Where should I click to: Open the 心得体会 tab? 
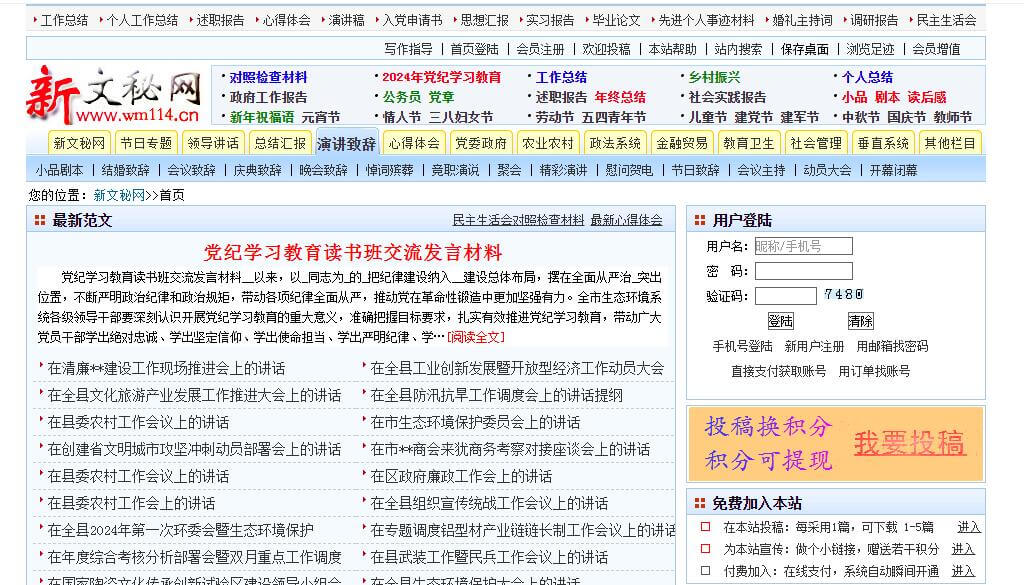414,143
